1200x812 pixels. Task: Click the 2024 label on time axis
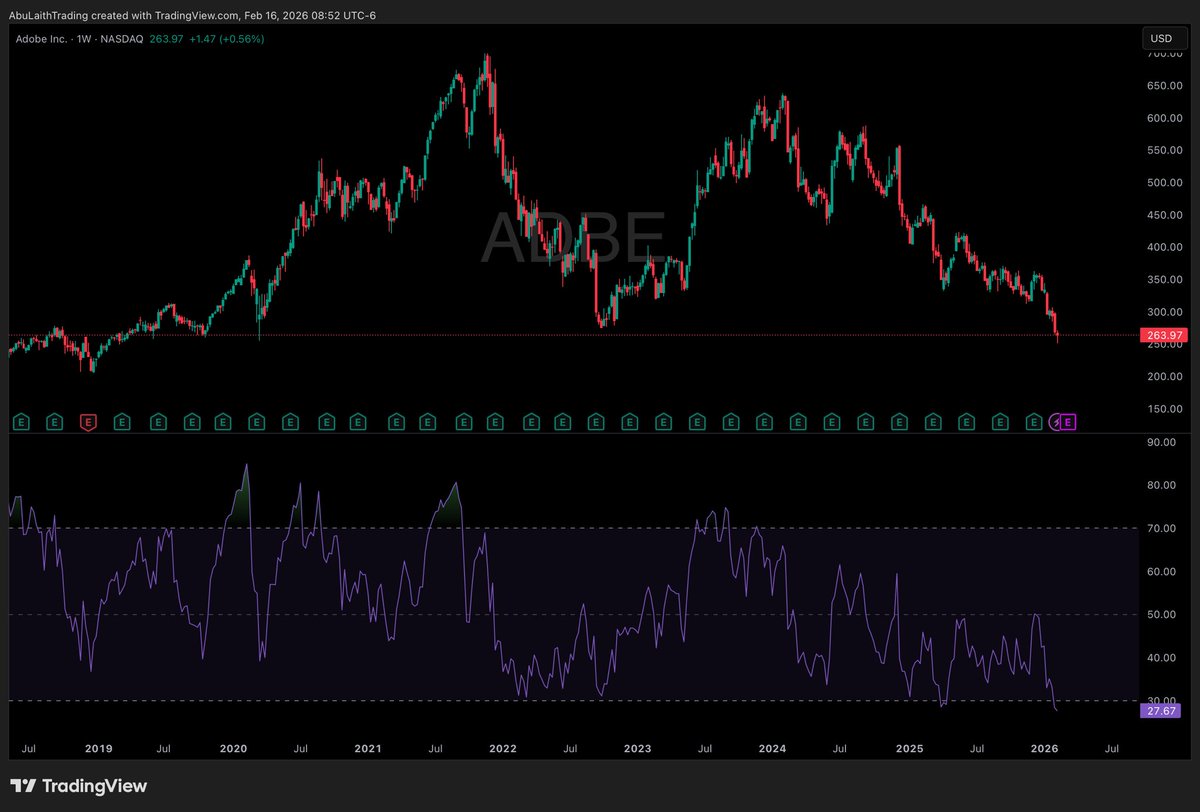tap(773, 748)
